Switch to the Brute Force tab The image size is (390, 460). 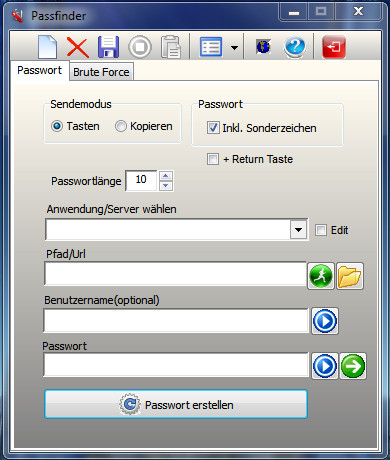[x=101, y=72]
